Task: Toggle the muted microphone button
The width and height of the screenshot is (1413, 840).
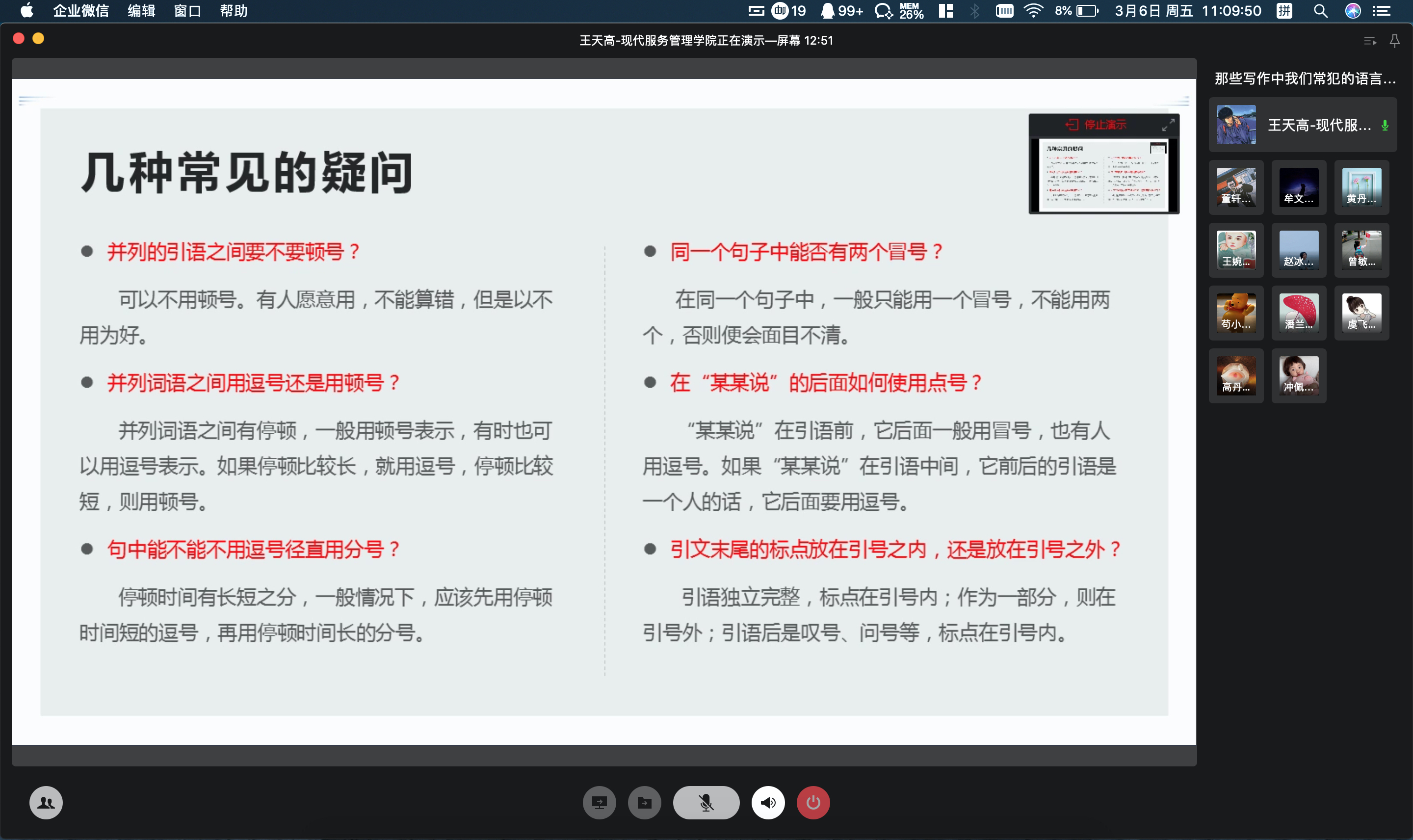Action: pyautogui.click(x=706, y=802)
